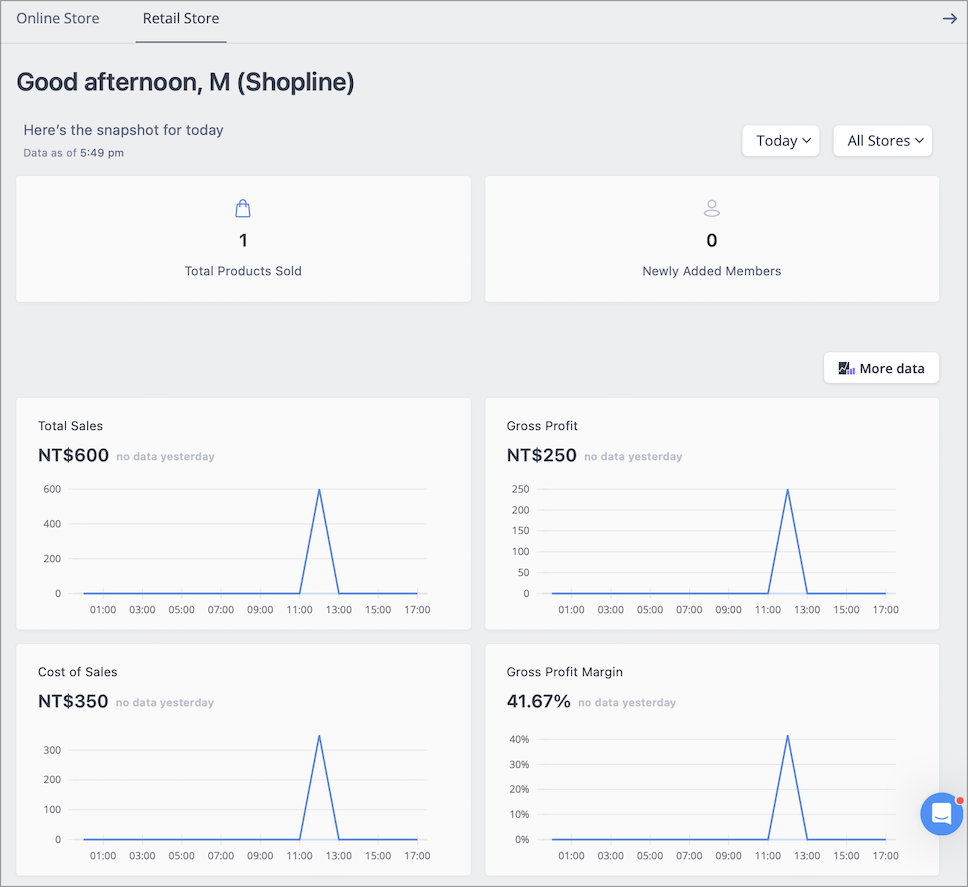Image resolution: width=968 pixels, height=887 pixels.
Task: Click the Total Products Sold count of 1
Action: [243, 240]
